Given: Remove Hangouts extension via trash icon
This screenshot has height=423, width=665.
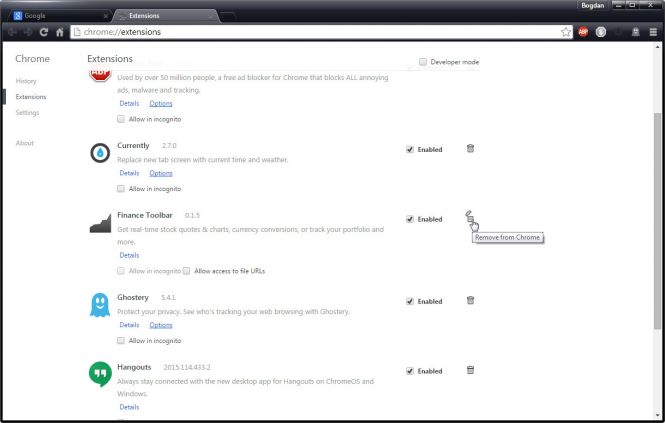Looking at the screenshot, I should pyautogui.click(x=470, y=370).
